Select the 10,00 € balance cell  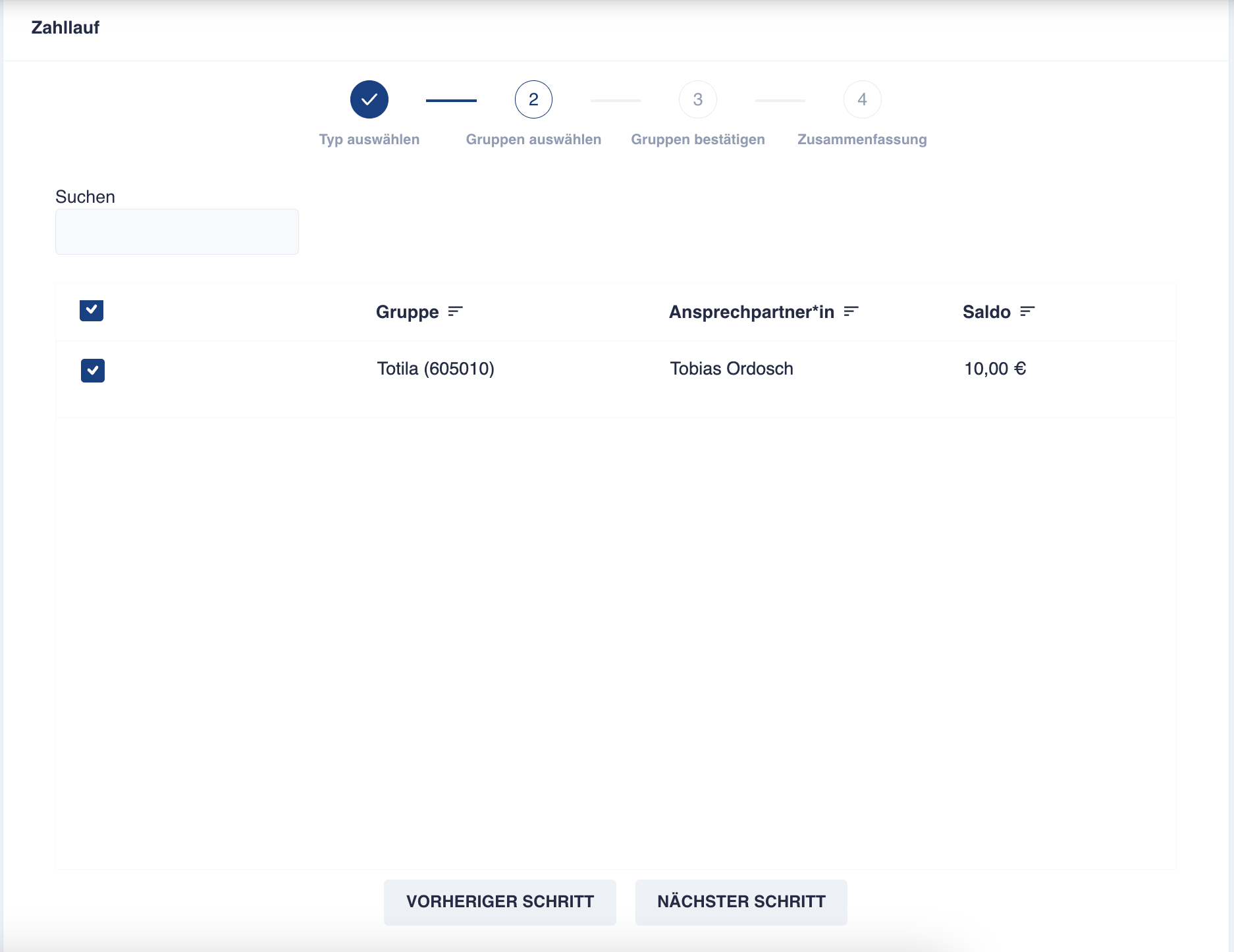995,369
